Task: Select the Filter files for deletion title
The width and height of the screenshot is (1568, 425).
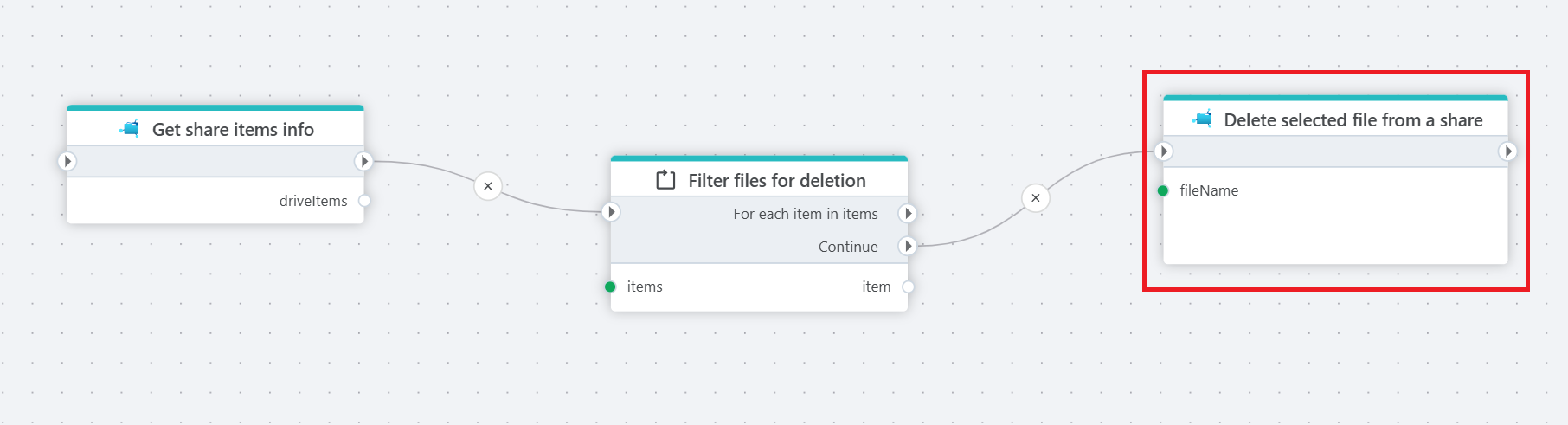Action: click(x=776, y=181)
